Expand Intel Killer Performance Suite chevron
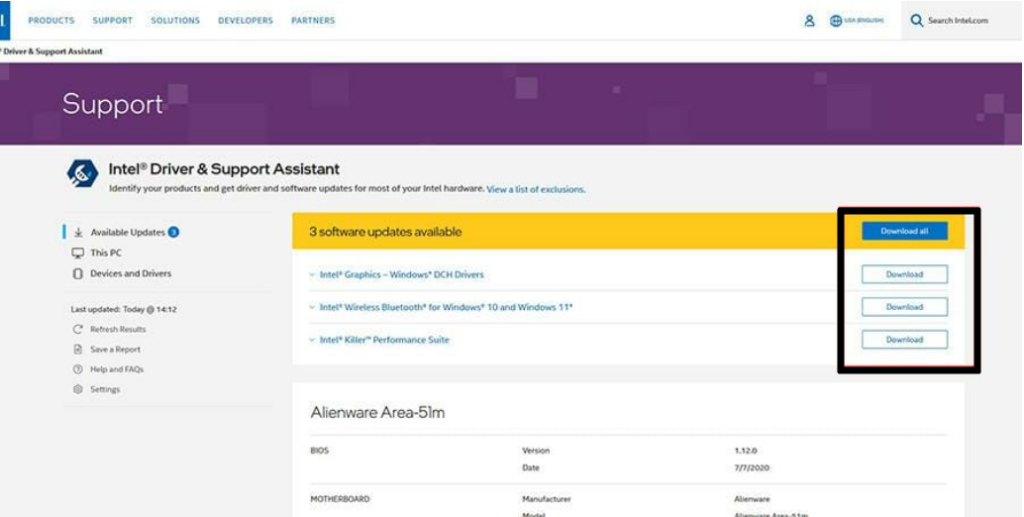The height and width of the screenshot is (517, 1024). click(x=312, y=340)
